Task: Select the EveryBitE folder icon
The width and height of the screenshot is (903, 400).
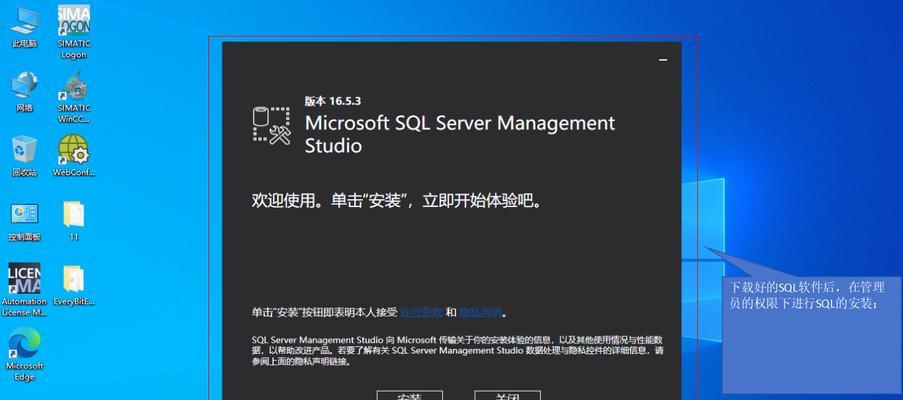Action: 74,285
